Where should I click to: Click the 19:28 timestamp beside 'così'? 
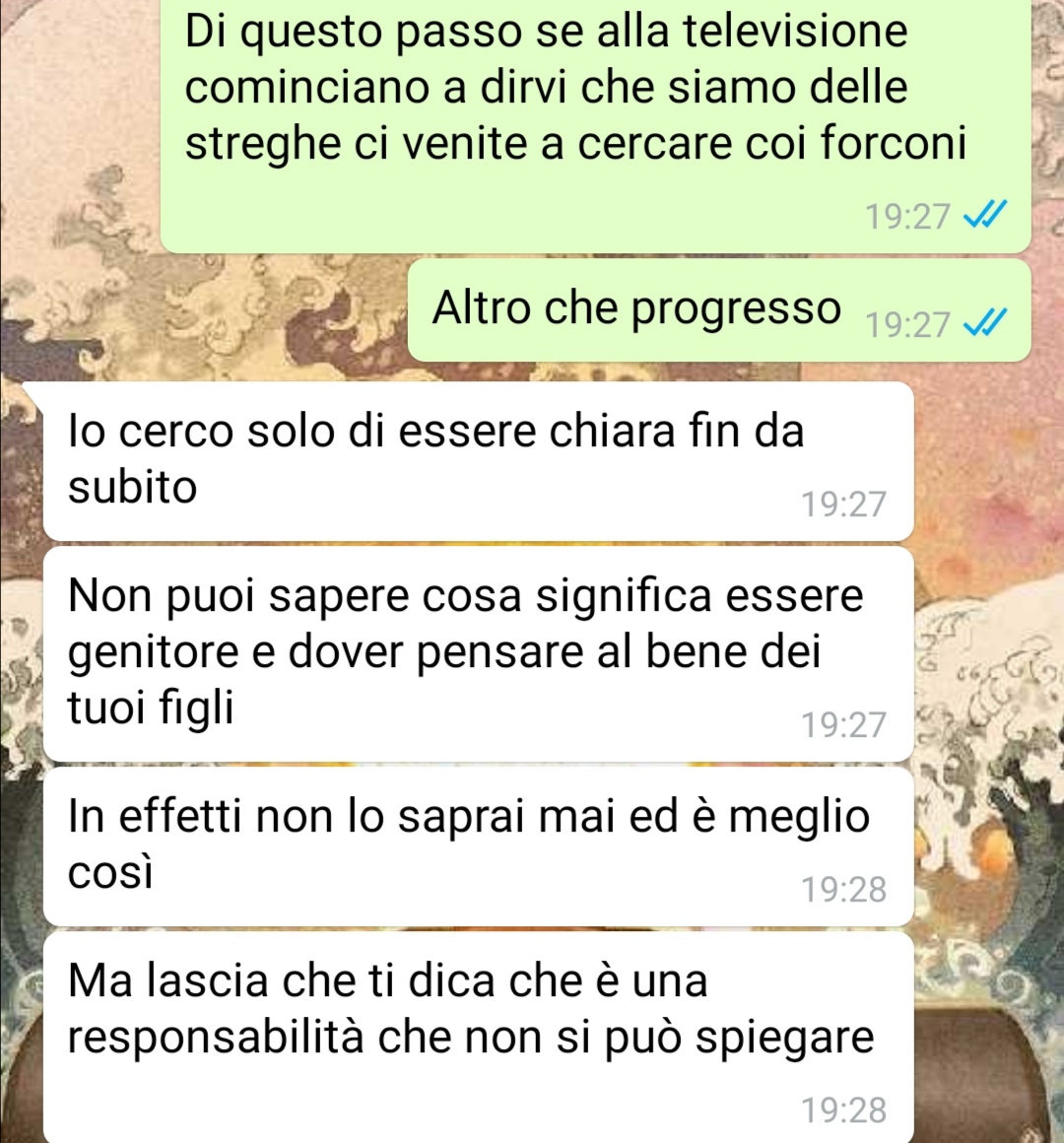coord(843,889)
